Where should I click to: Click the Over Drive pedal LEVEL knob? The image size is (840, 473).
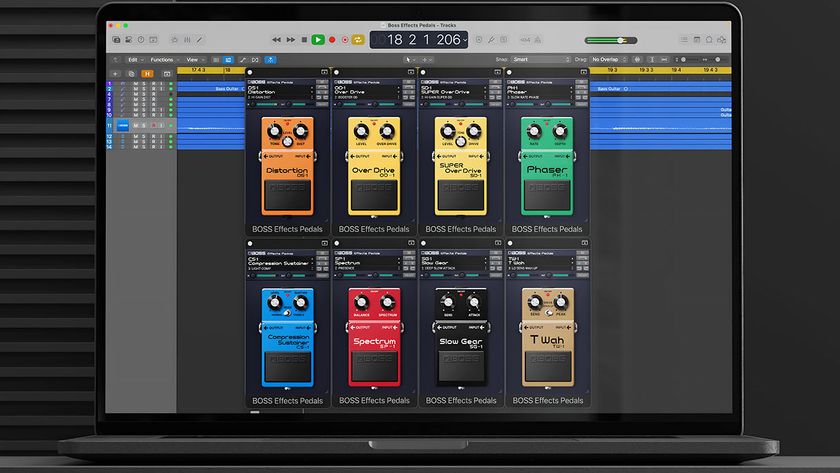[x=361, y=133]
